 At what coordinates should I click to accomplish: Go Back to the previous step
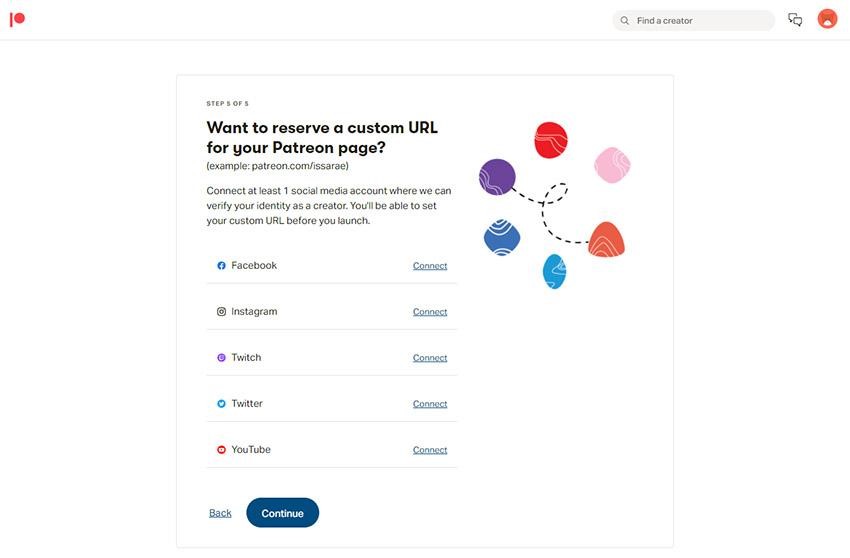point(220,513)
